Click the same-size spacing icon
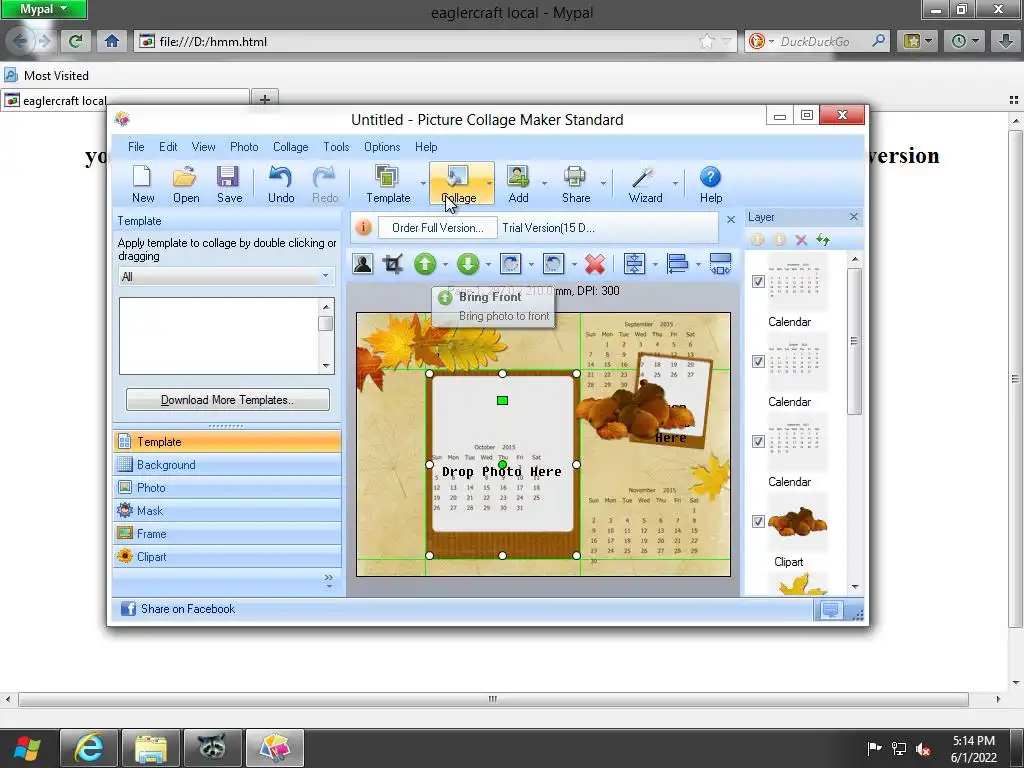Image resolution: width=1024 pixels, height=768 pixels. 720,264
